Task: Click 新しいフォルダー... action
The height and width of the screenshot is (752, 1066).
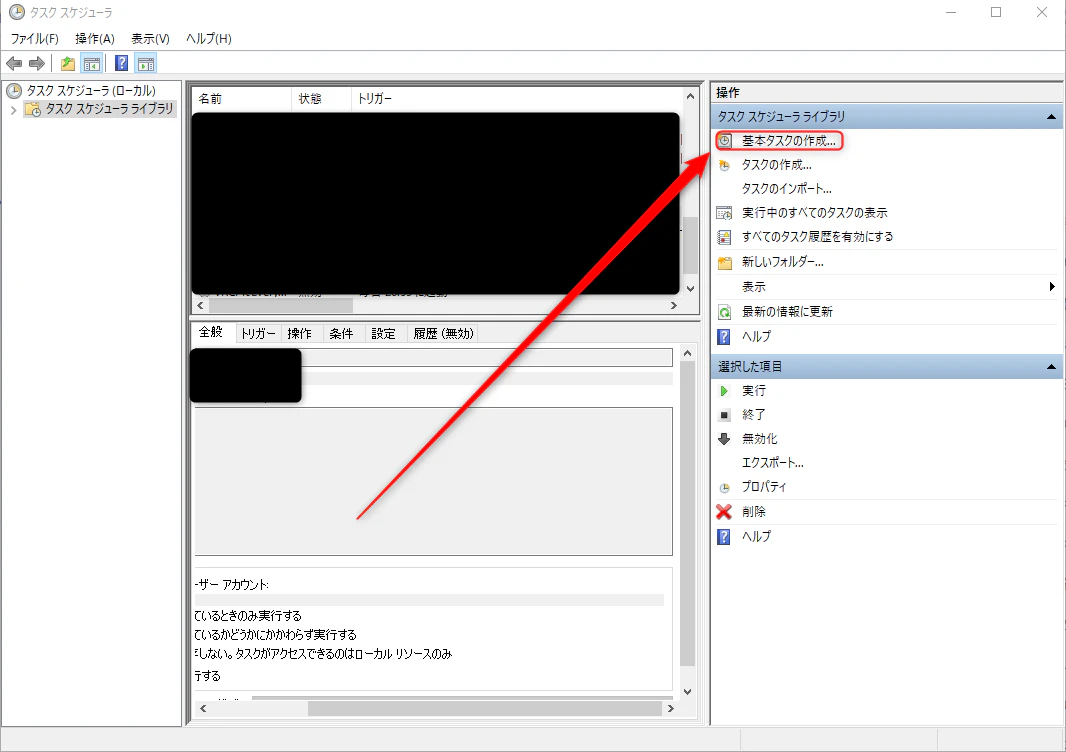Action: [x=783, y=262]
